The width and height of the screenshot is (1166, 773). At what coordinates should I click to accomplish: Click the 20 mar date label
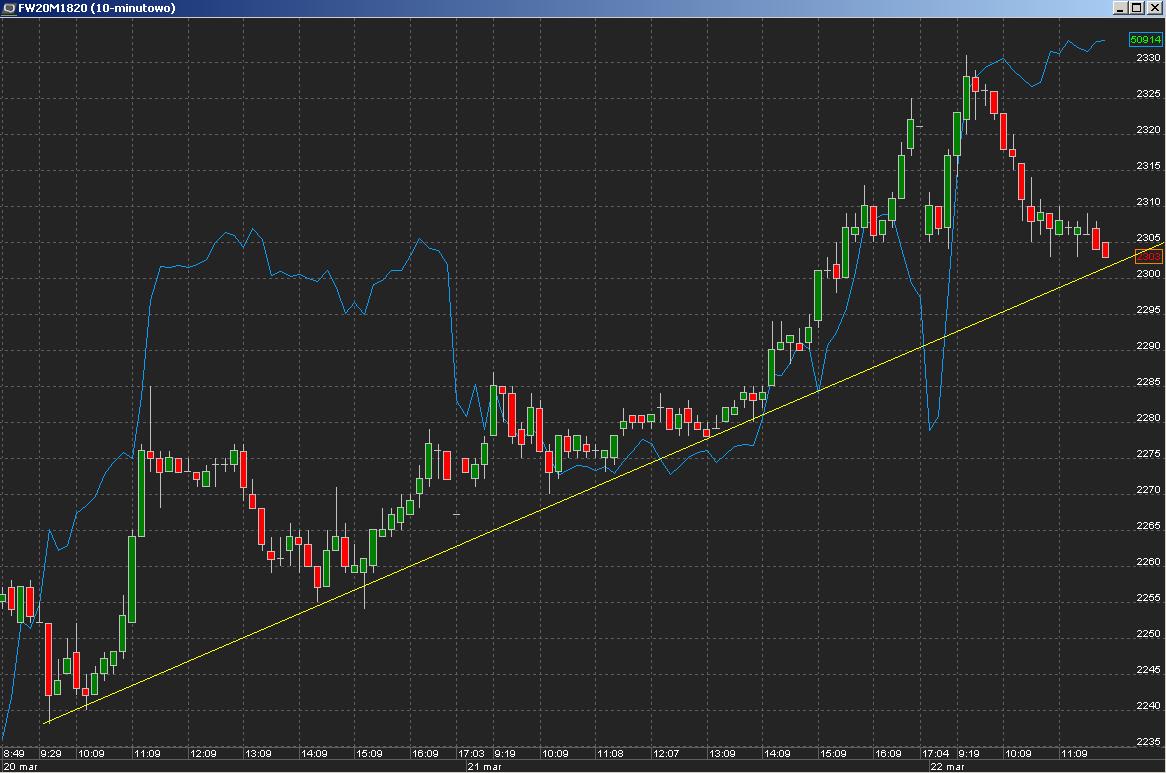click(x=21, y=766)
